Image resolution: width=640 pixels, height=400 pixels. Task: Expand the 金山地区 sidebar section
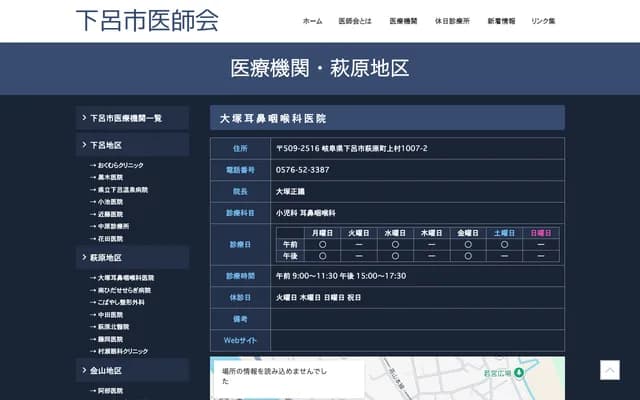(132, 371)
